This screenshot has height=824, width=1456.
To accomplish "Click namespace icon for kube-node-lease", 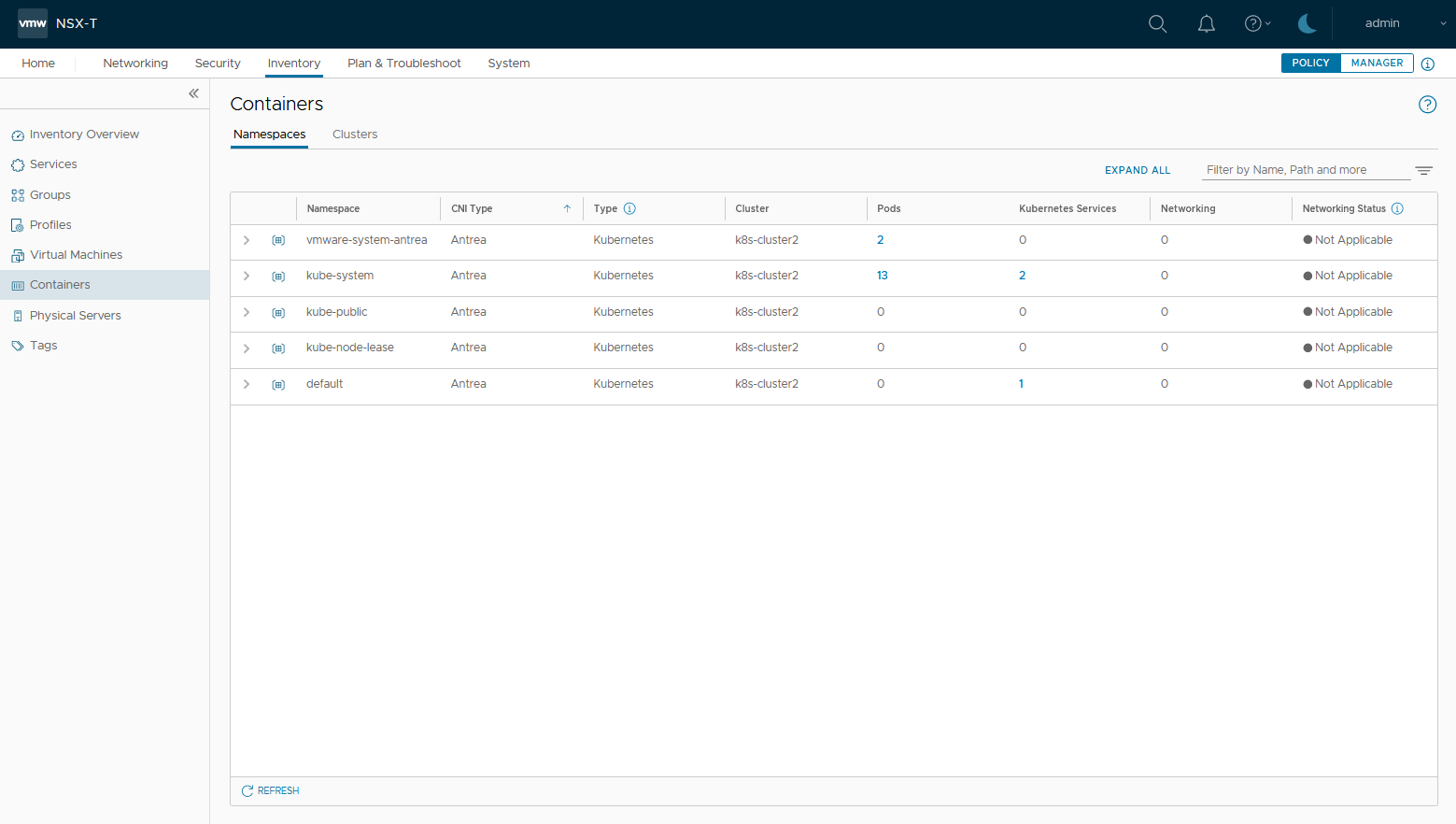I will pos(278,348).
